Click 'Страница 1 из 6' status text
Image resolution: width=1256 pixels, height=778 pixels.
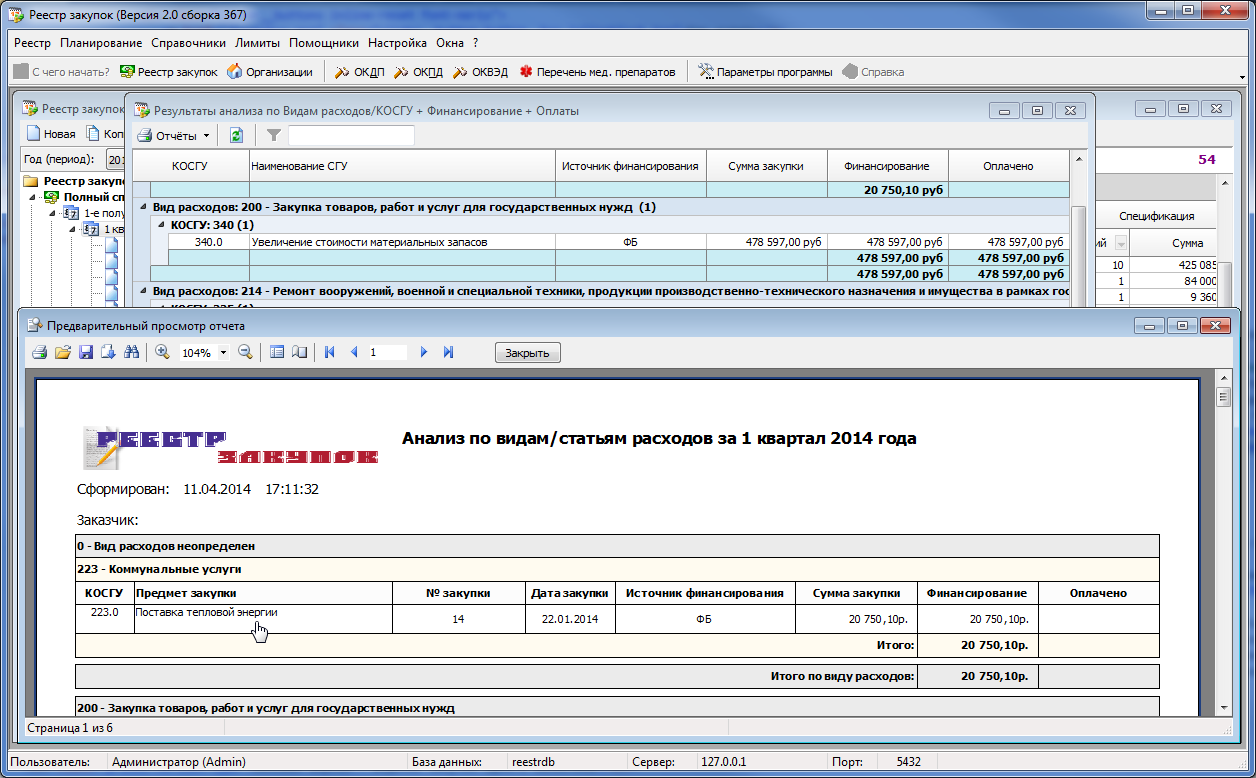click(70, 727)
